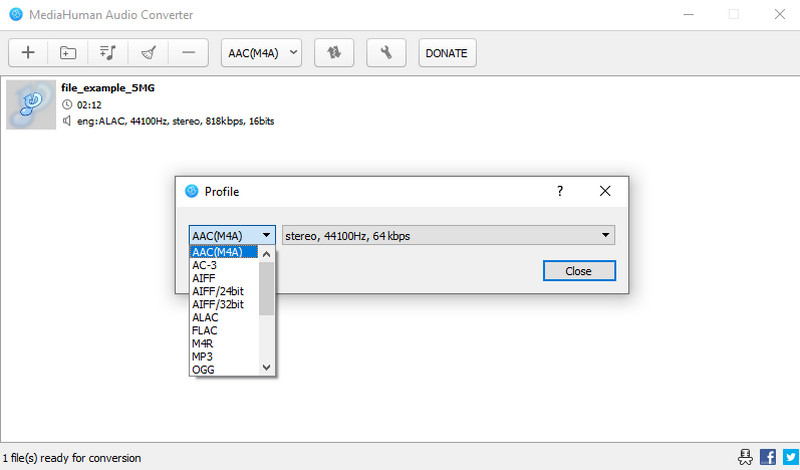Choose FLAC from the format list

click(224, 331)
